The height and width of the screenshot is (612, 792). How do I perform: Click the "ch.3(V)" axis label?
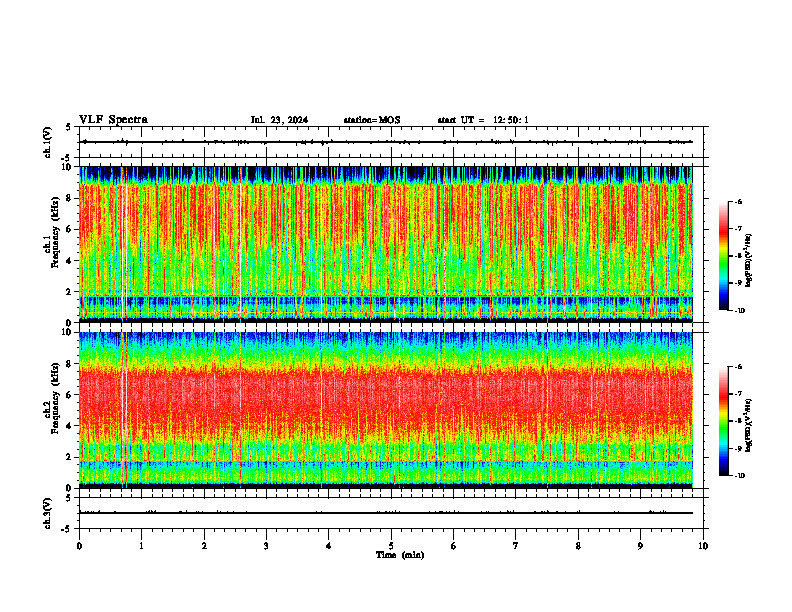tap(48, 513)
